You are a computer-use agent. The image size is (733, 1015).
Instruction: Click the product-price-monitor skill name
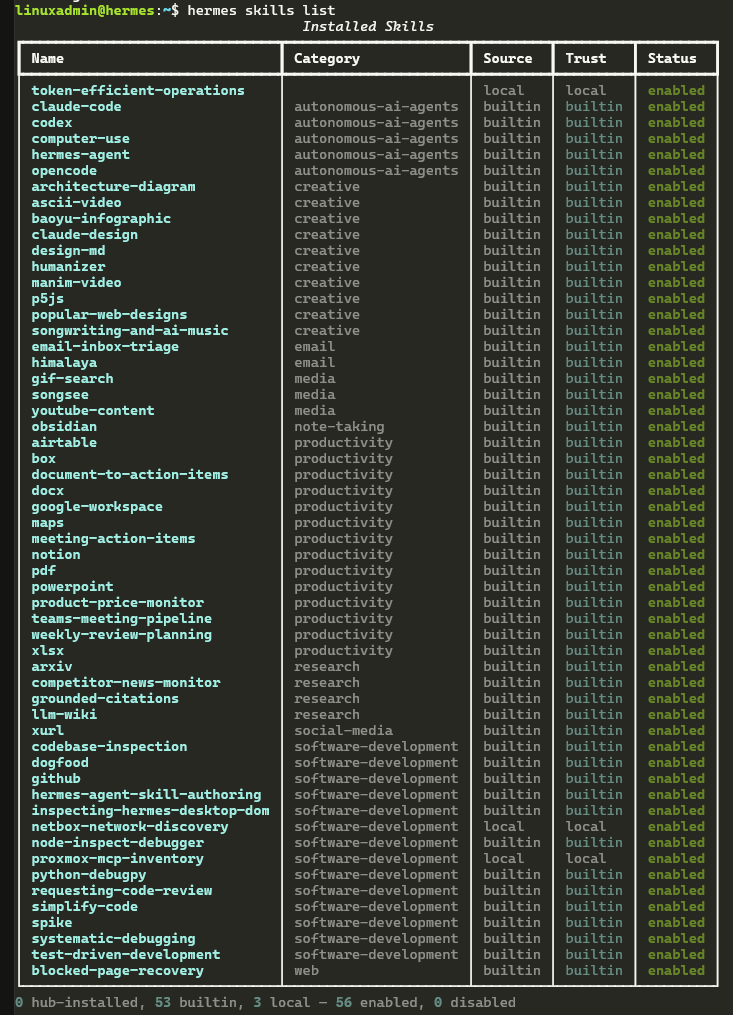(117, 603)
